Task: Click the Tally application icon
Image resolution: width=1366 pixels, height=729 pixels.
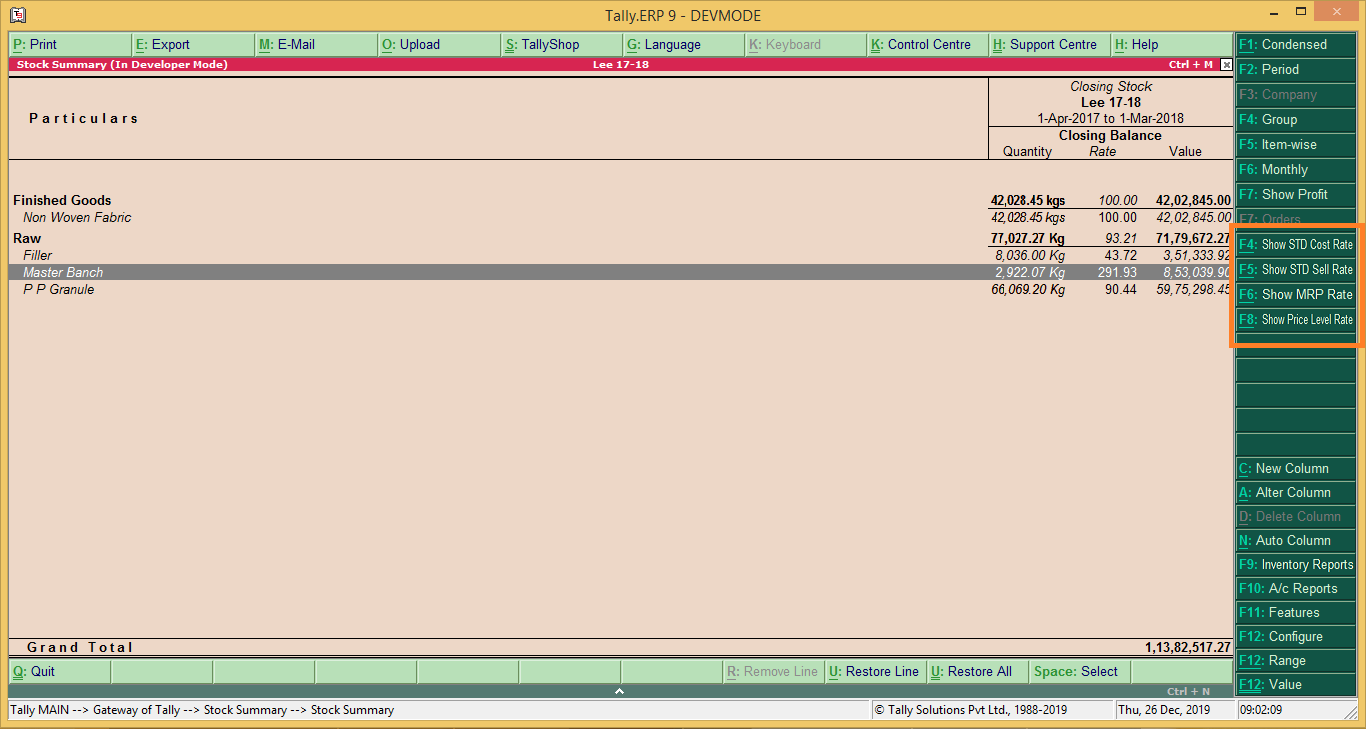Action: [14, 11]
